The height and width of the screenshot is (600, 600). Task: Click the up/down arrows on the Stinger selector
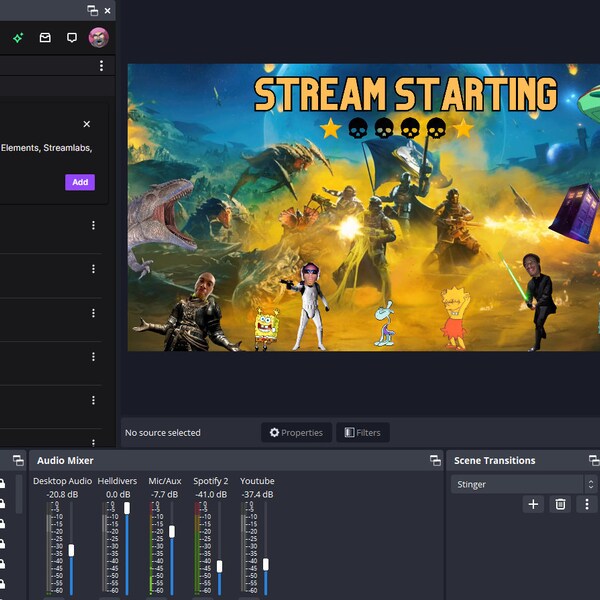pos(591,484)
